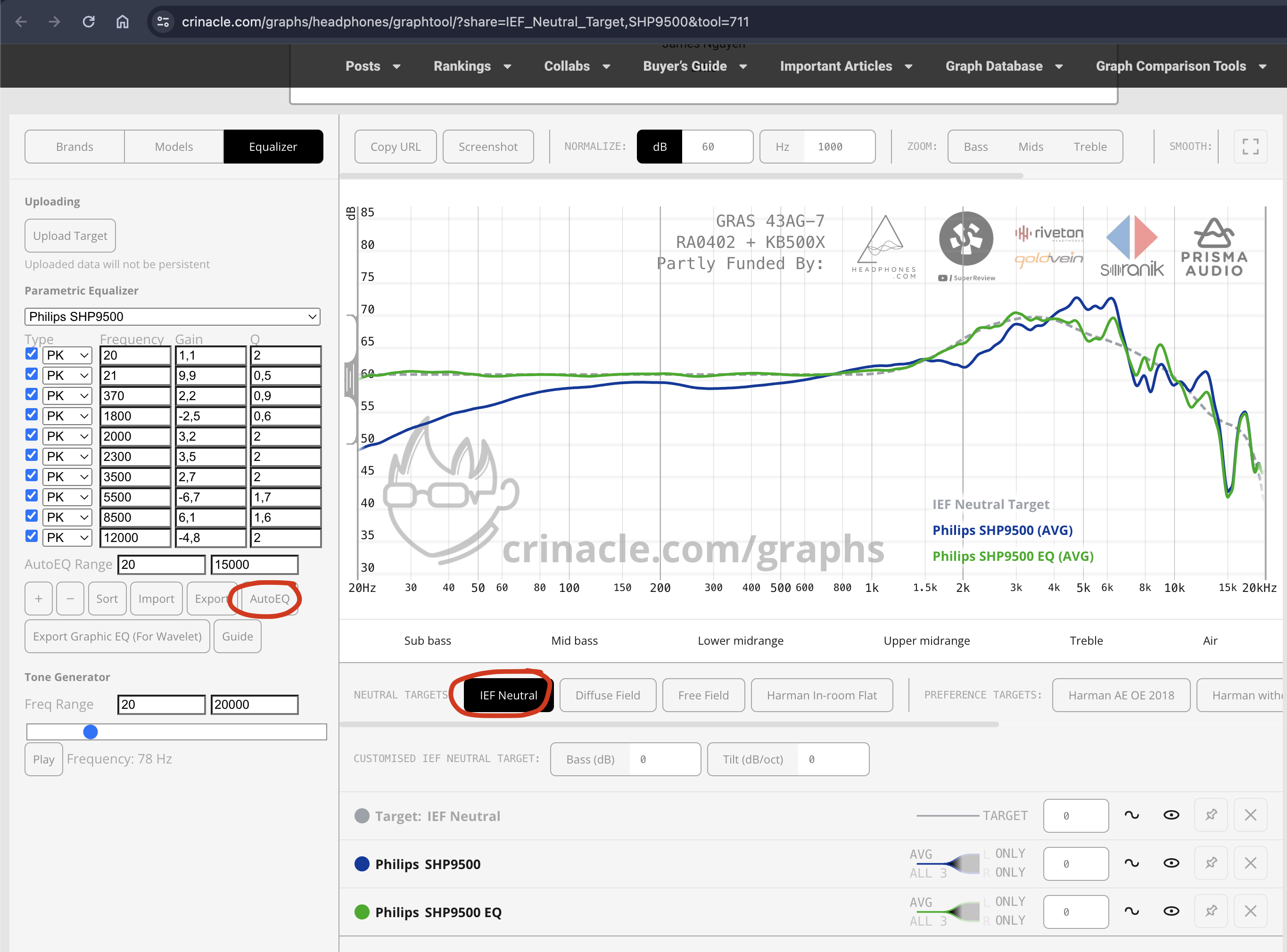Click the Screenshot button

(488, 147)
